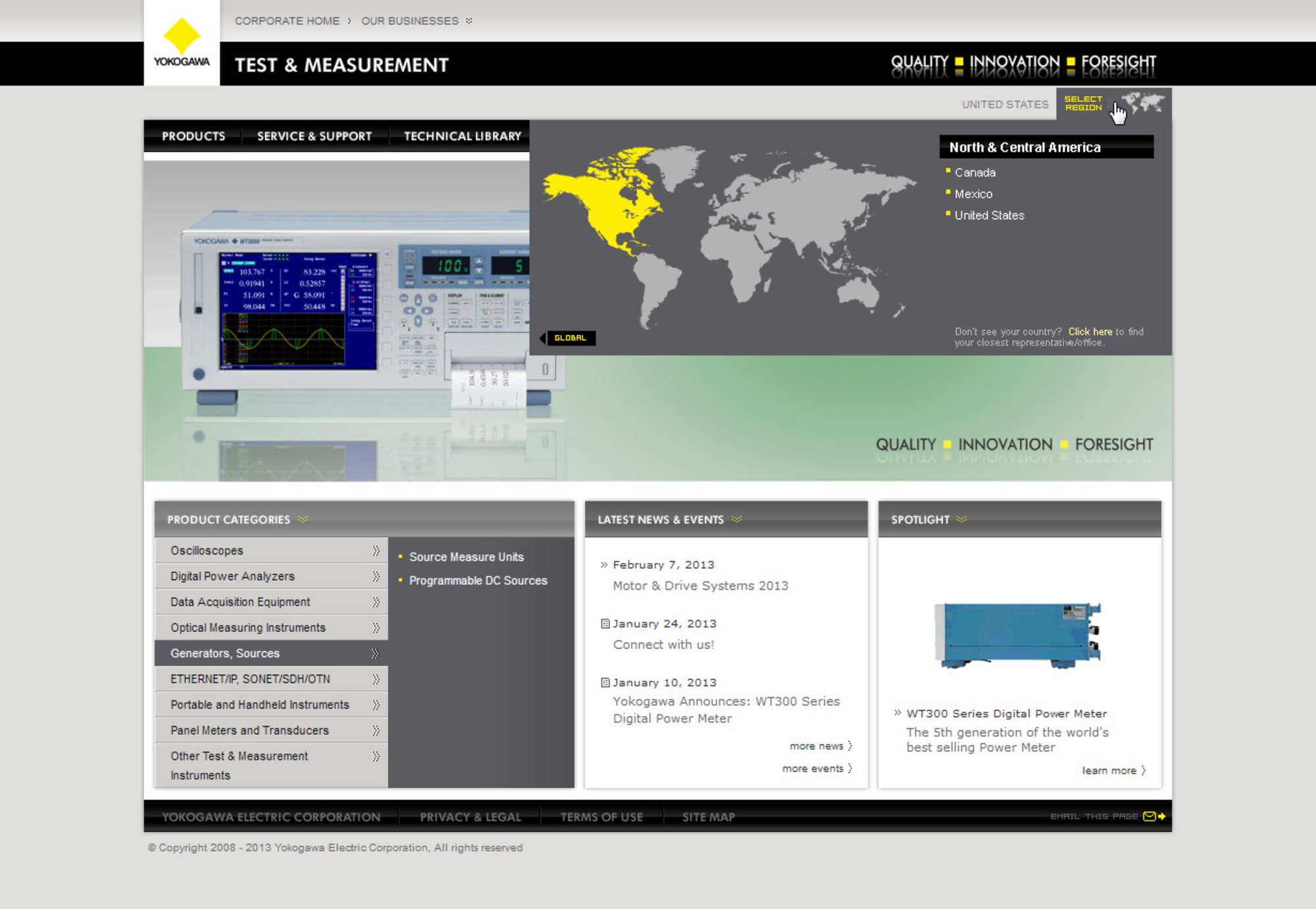Viewport: 1316px width, 909px height.
Task: Expand Optical Measuring Instruments category
Action: (x=271, y=627)
